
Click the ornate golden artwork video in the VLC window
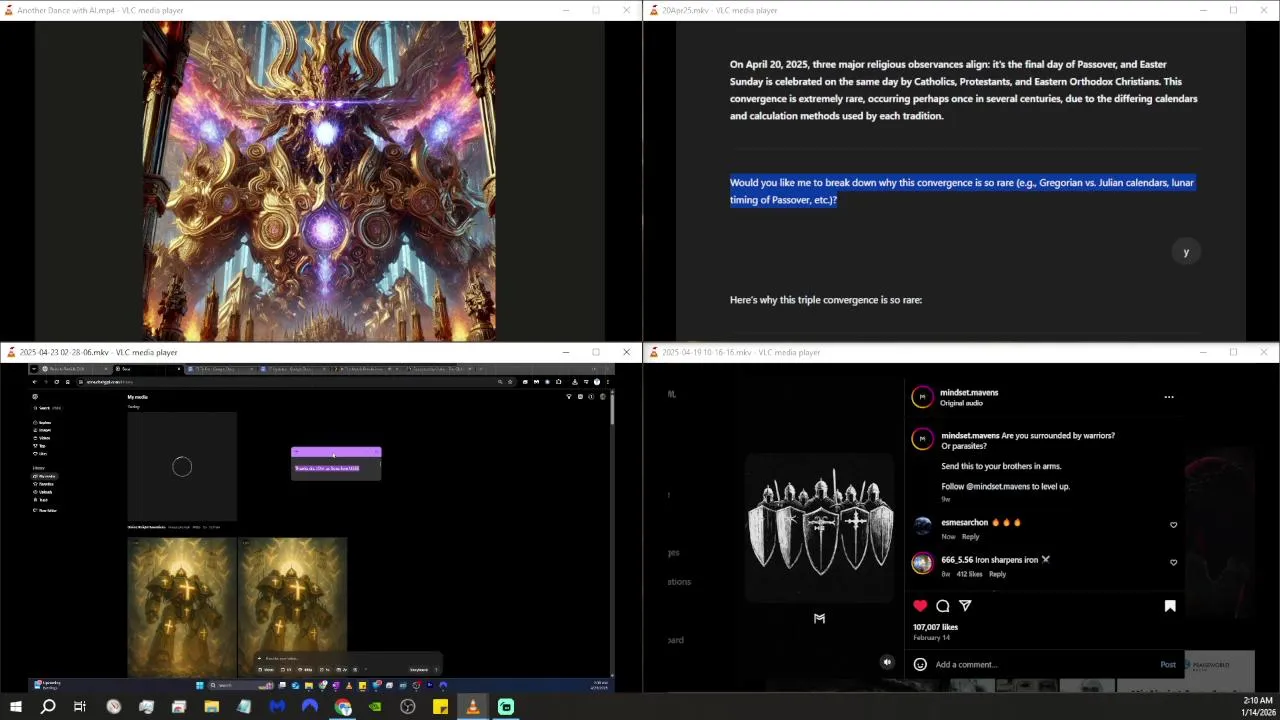[319, 181]
